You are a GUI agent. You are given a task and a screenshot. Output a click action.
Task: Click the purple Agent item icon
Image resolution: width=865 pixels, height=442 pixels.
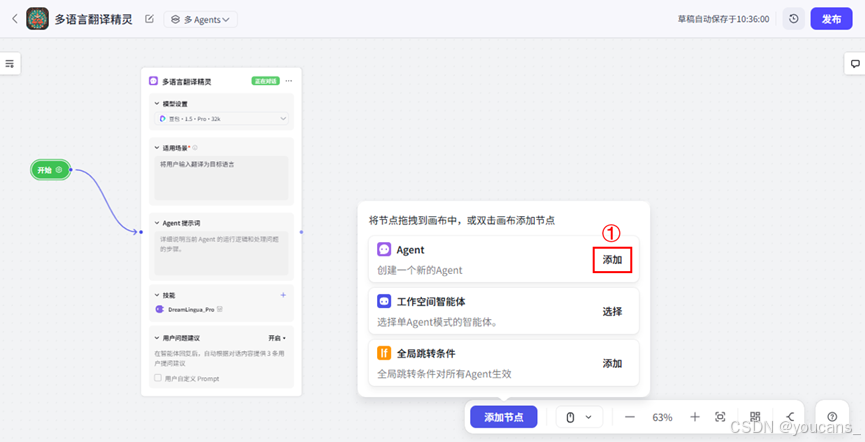(x=384, y=249)
